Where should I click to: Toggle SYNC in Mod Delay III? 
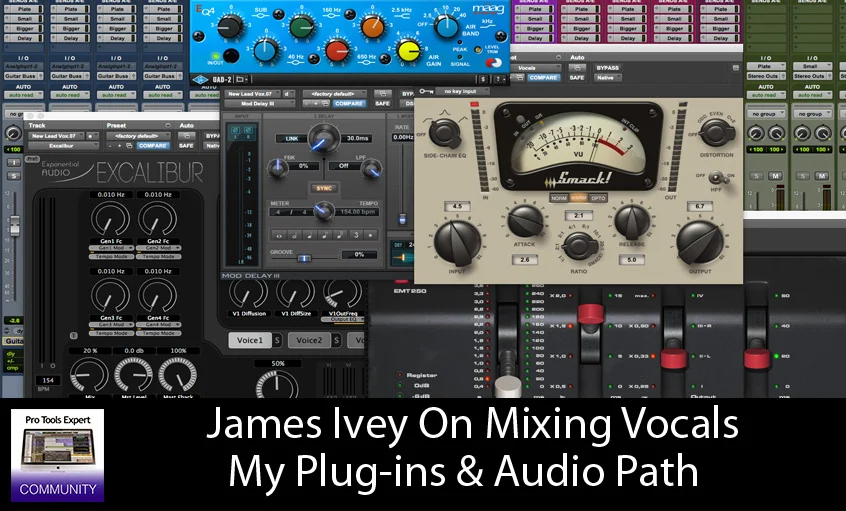point(324,188)
